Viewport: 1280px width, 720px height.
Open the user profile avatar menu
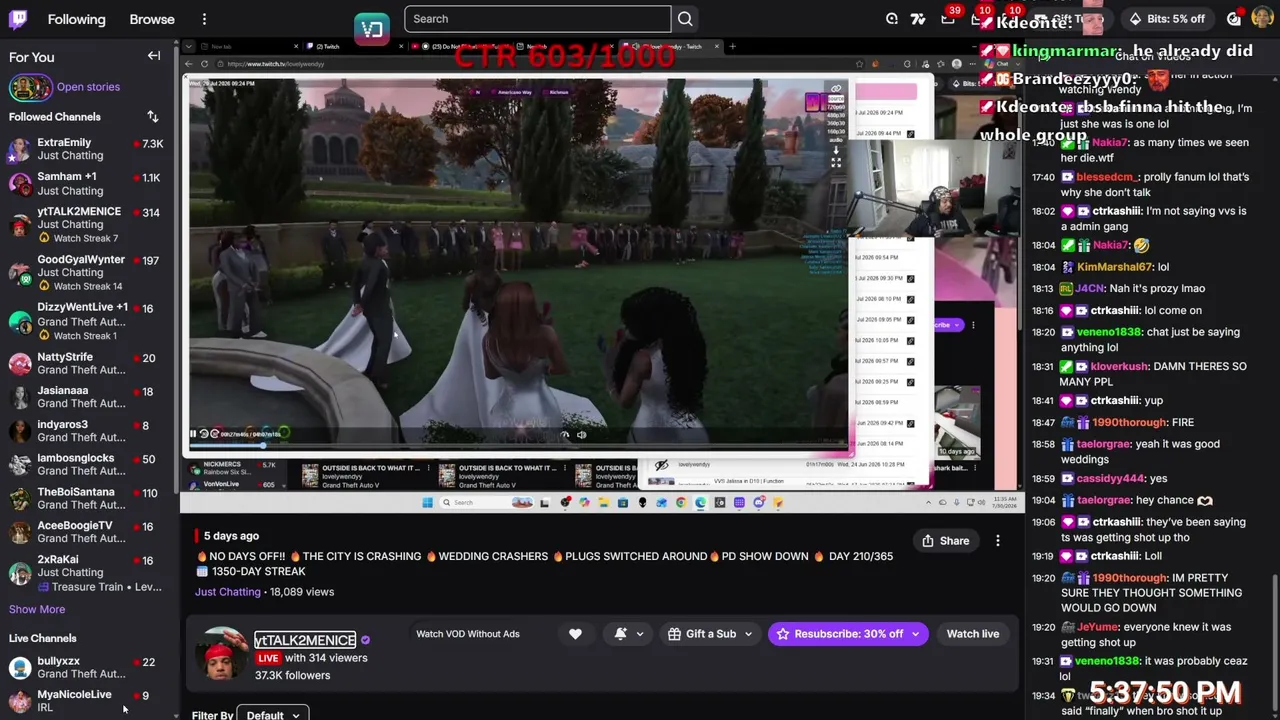(1261, 19)
